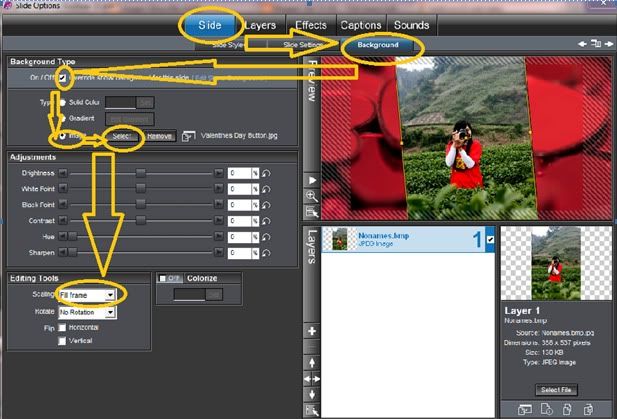Switch to the Effects tab
Screen dimensions: 617x419
coord(309,24)
